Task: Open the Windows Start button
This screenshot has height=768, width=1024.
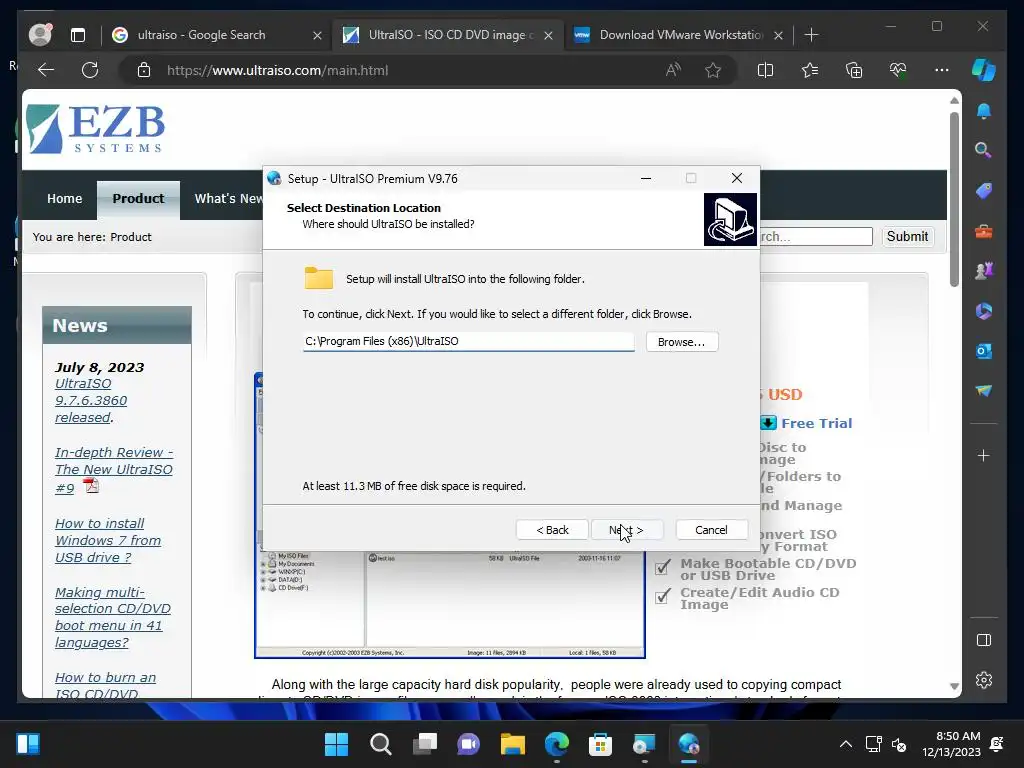Action: [x=336, y=744]
